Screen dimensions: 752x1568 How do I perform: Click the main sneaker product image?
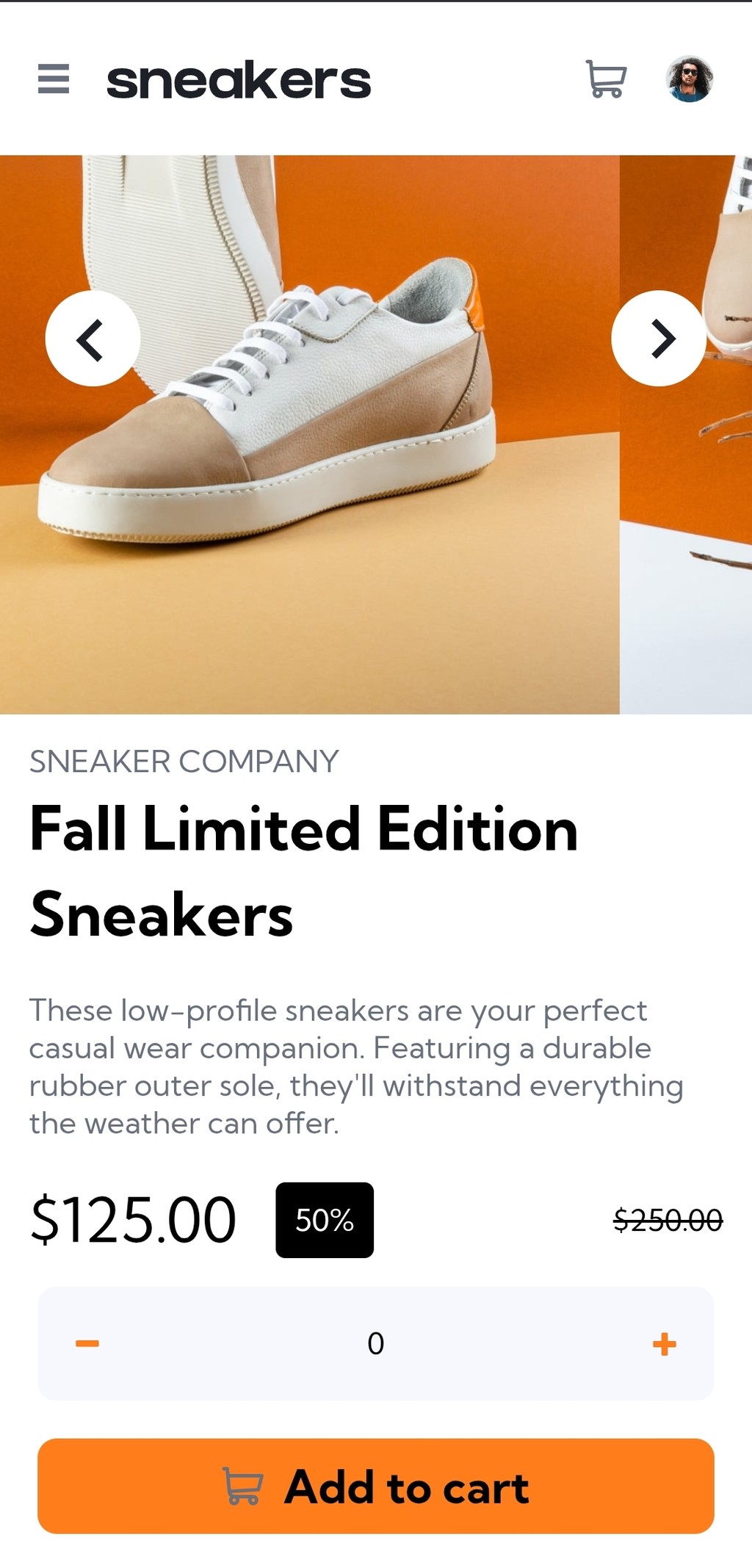(x=310, y=434)
